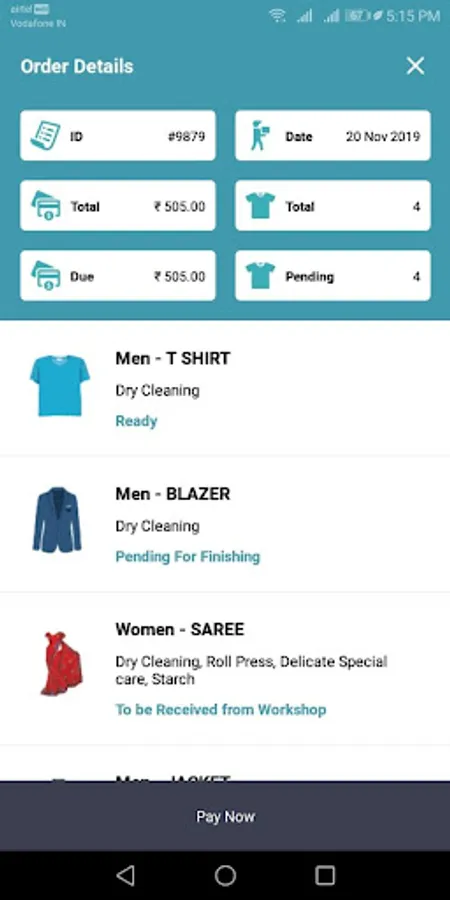Viewport: 450px width, 900px height.
Task: Open the blue blazer item image
Action: coord(57,520)
